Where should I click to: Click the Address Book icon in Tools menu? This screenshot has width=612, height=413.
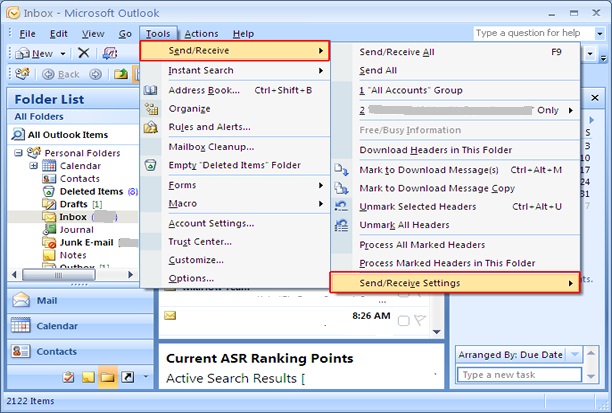coord(151,90)
